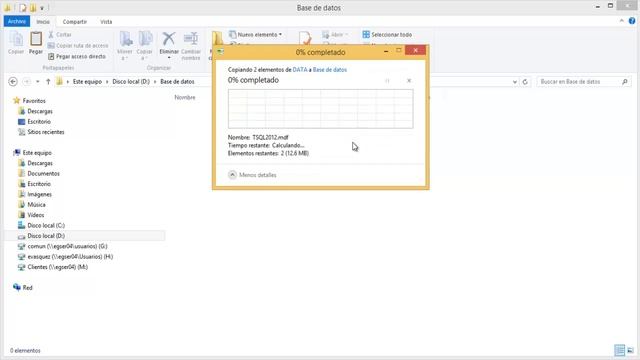
Task: Minimize the copy progress dialog
Action: click(386, 51)
